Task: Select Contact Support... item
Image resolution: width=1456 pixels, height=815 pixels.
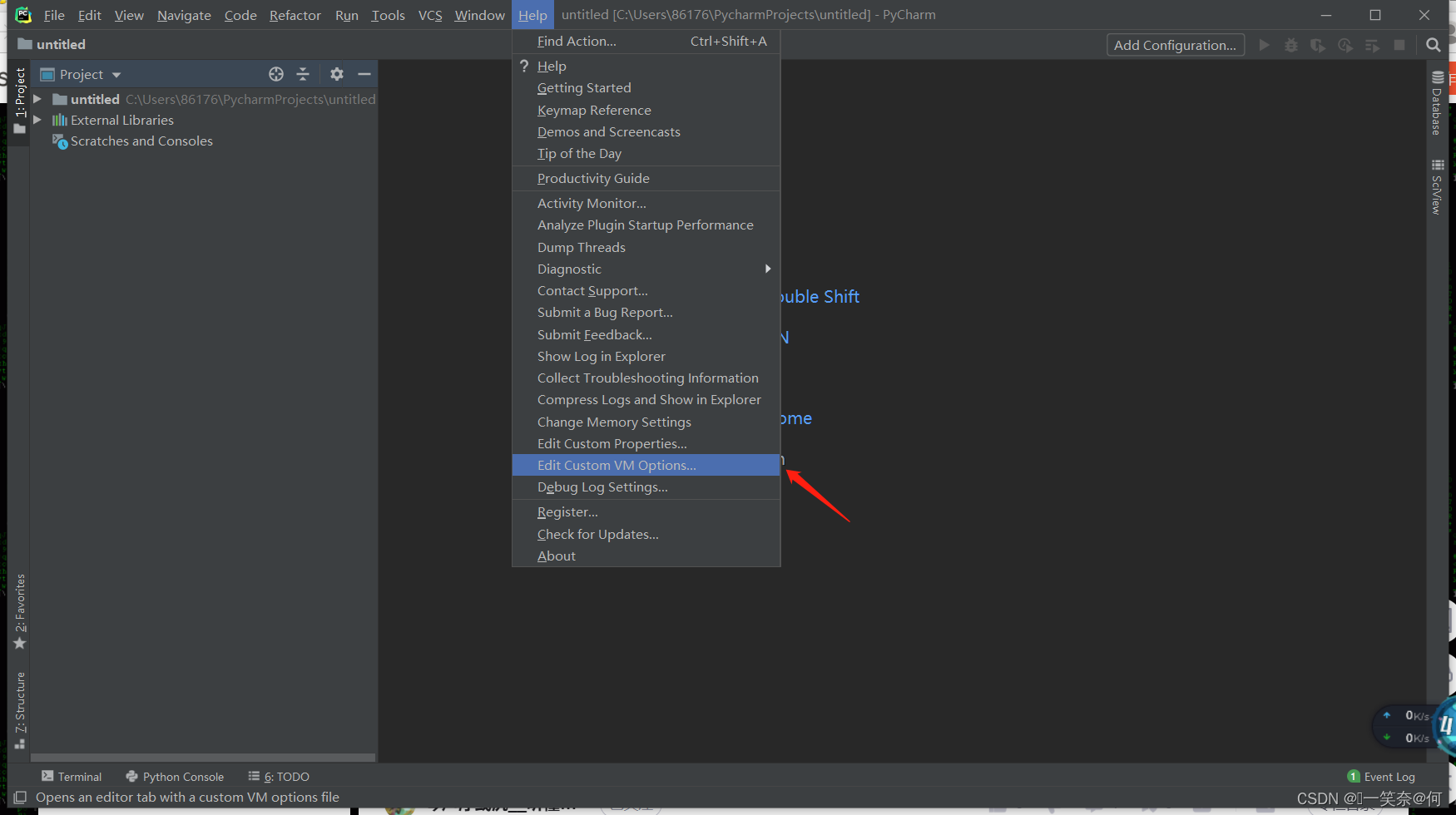Action: tap(646, 290)
